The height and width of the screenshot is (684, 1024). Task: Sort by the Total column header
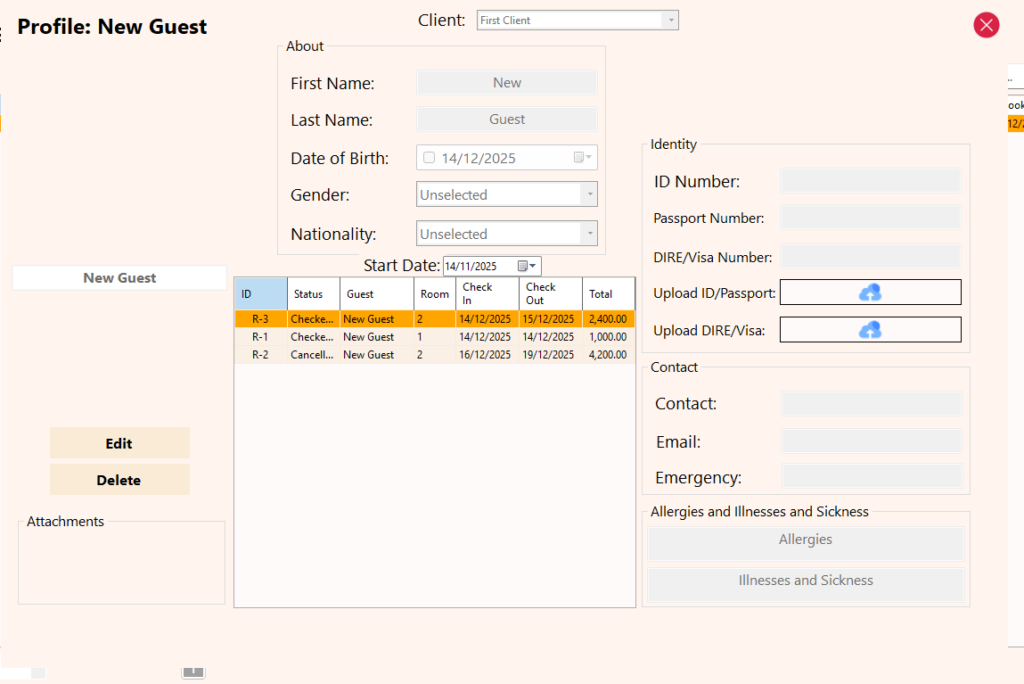(608, 294)
